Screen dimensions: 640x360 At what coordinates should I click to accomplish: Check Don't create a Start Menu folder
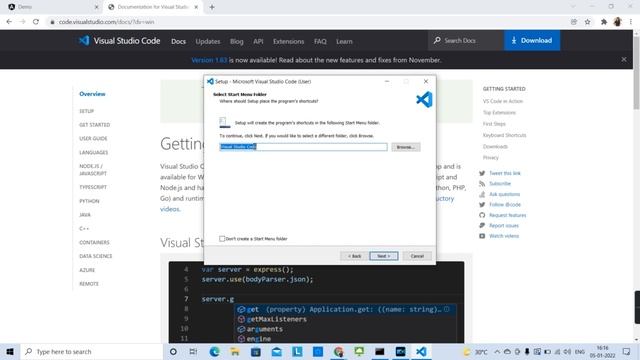222,239
